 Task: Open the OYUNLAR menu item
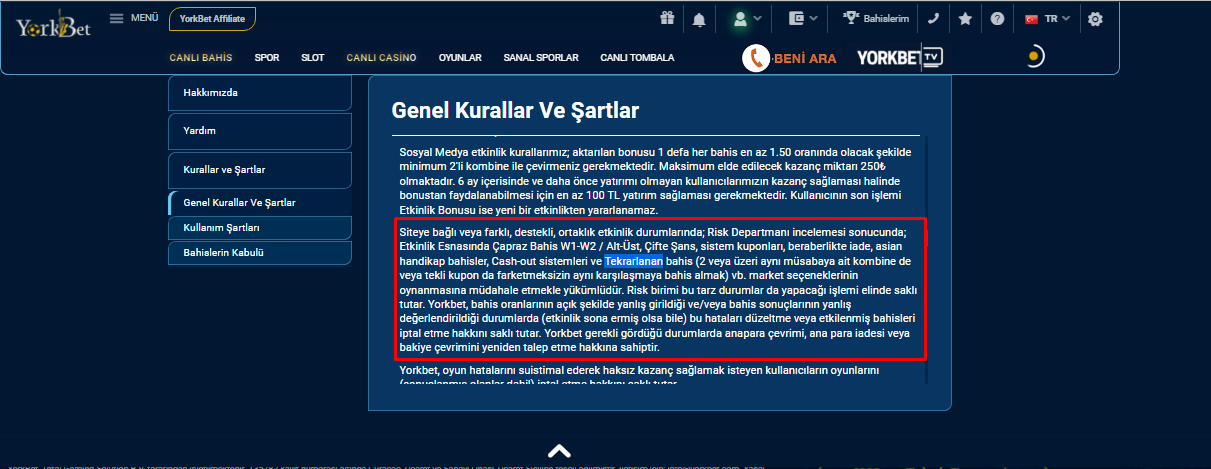[460, 58]
